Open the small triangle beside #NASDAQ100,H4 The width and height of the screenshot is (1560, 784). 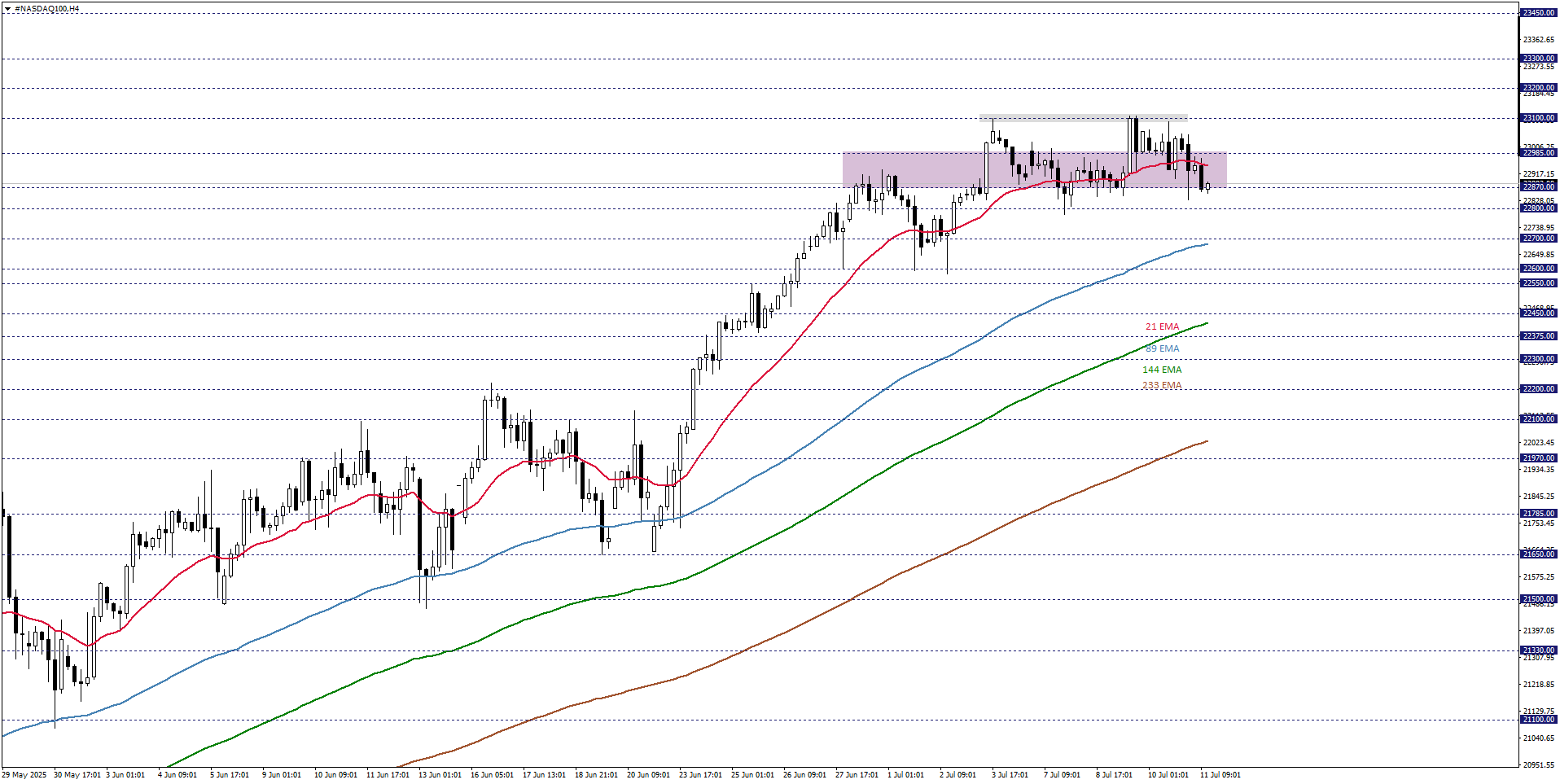[7, 9]
